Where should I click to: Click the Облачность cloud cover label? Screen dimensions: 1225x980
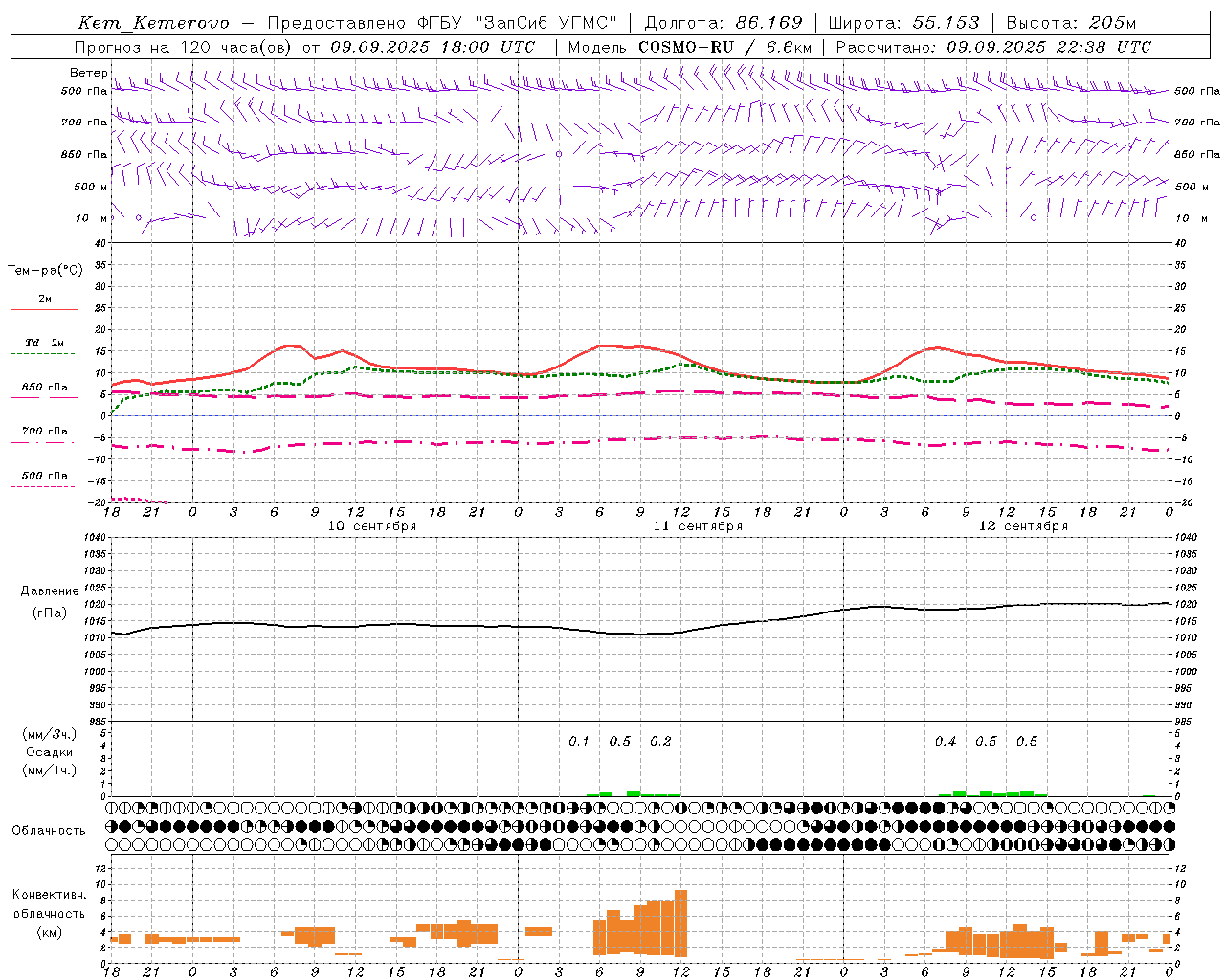pos(49,830)
